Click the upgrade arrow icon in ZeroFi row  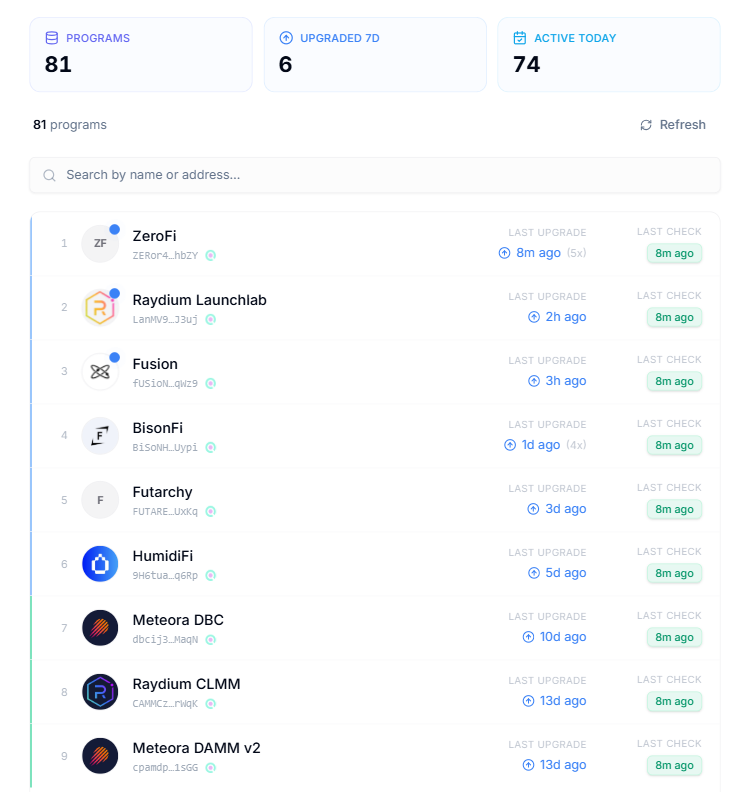(504, 253)
